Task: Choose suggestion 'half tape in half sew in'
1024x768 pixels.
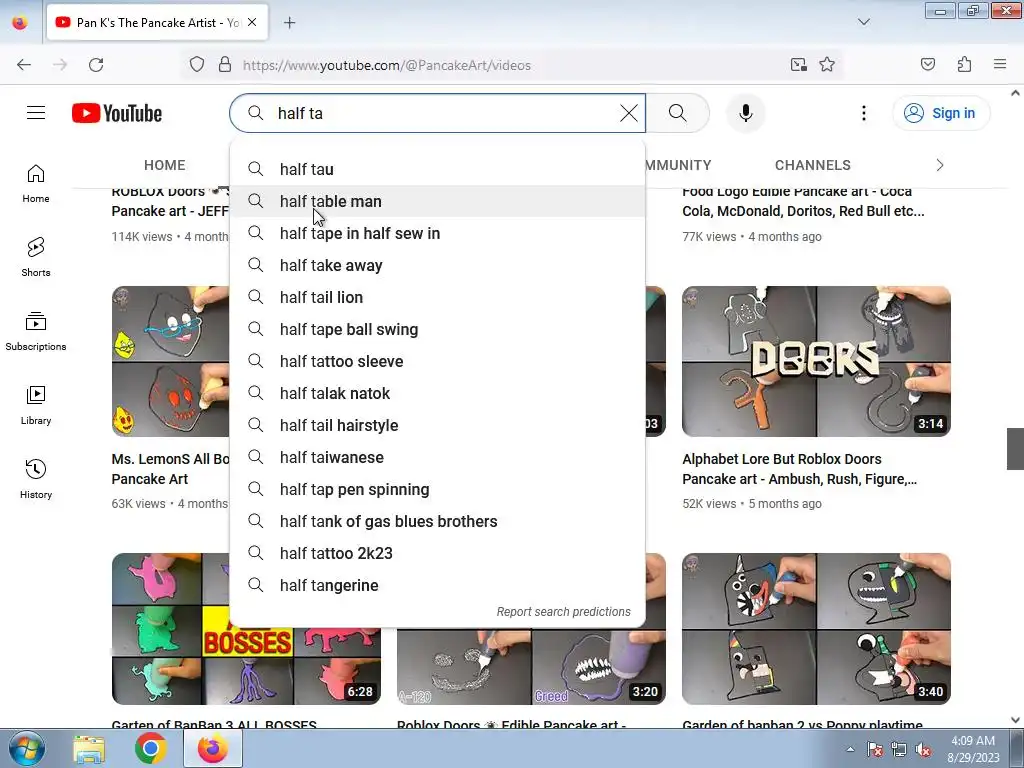Action: coord(438,233)
